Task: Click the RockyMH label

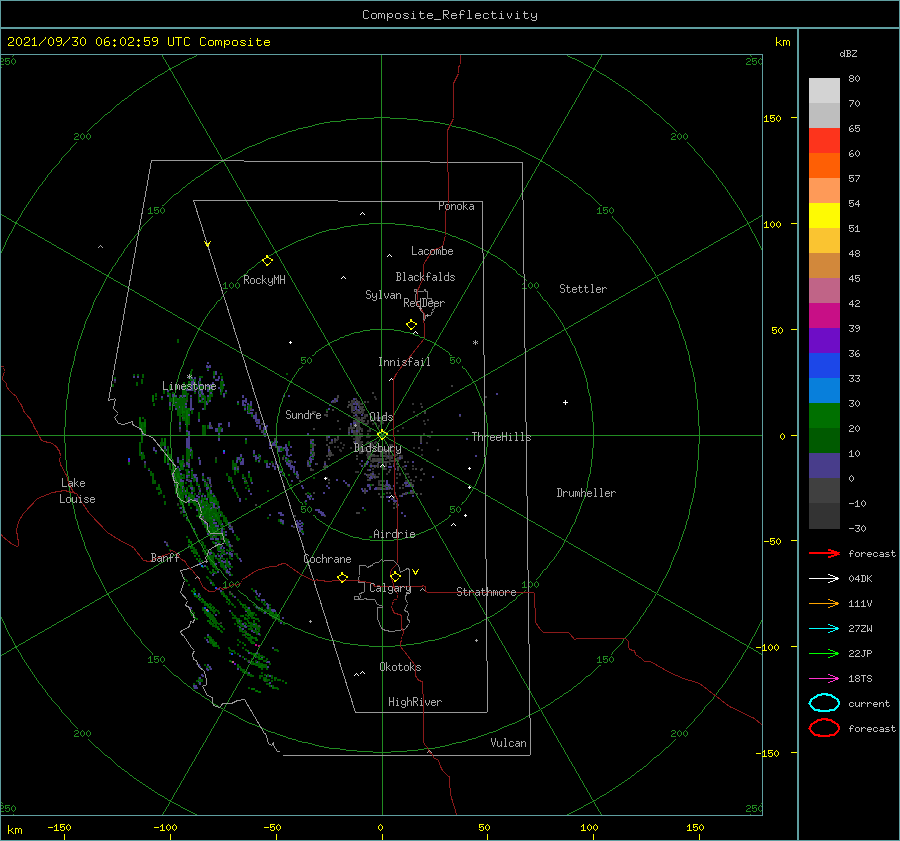Action: (x=264, y=280)
